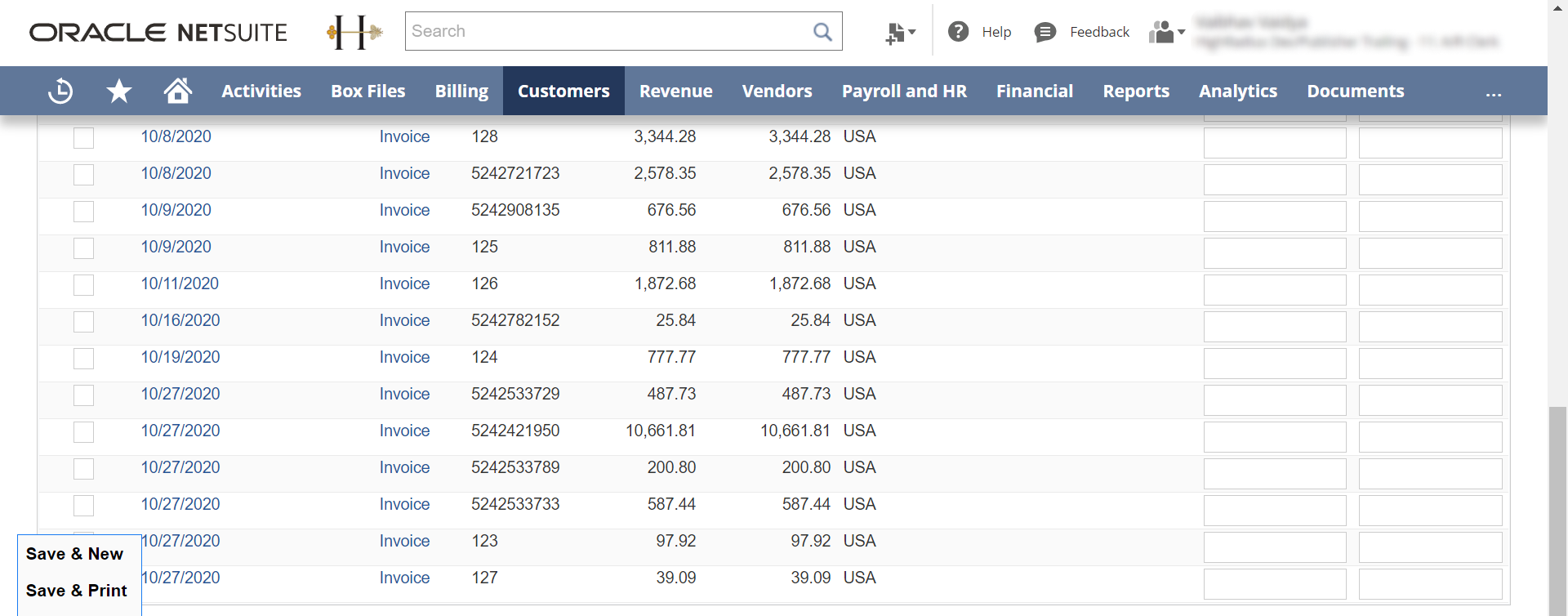
Task: Click the search magnifier icon
Action: click(822, 32)
